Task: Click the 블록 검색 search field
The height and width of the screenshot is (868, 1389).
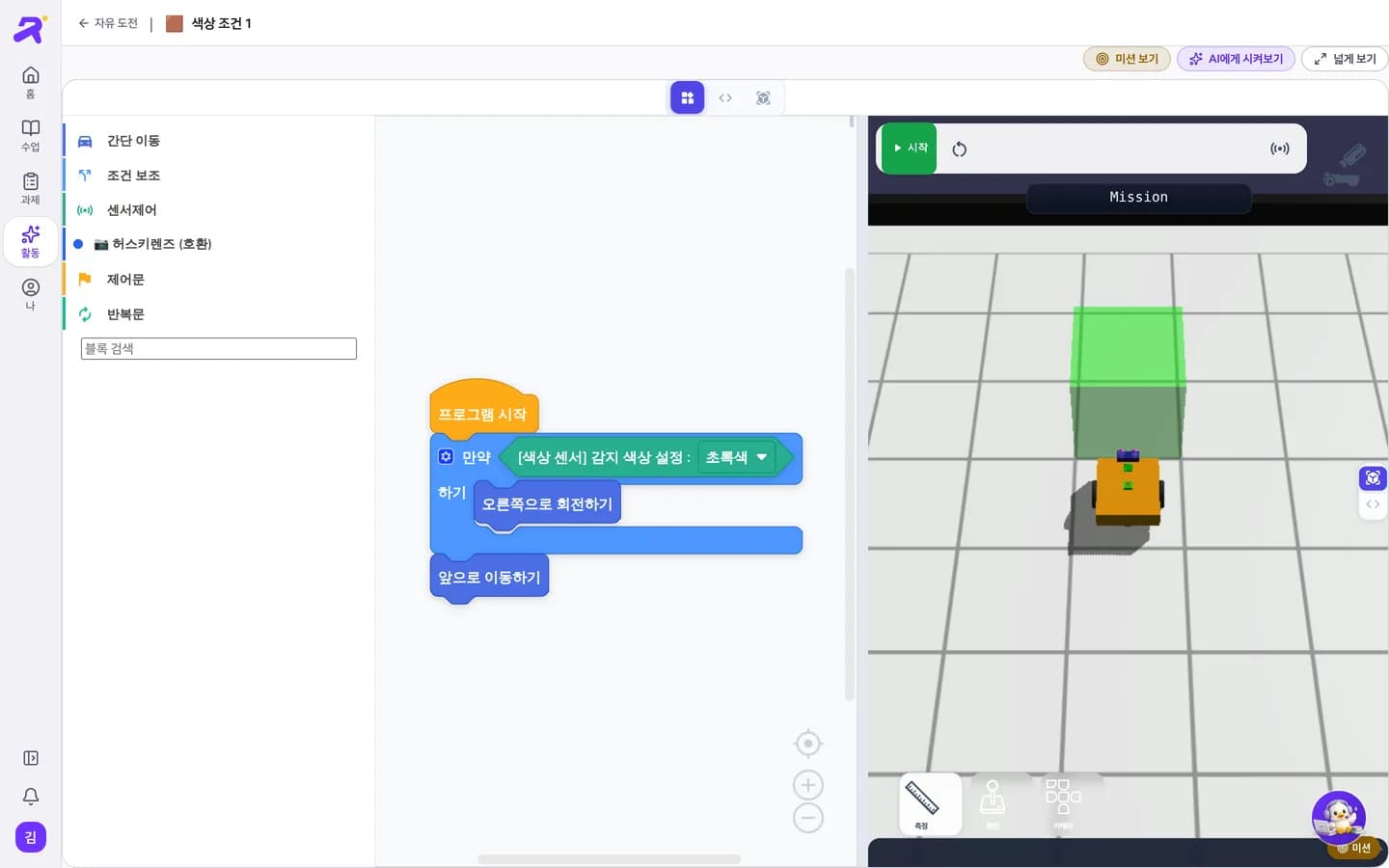Action: coord(219,348)
